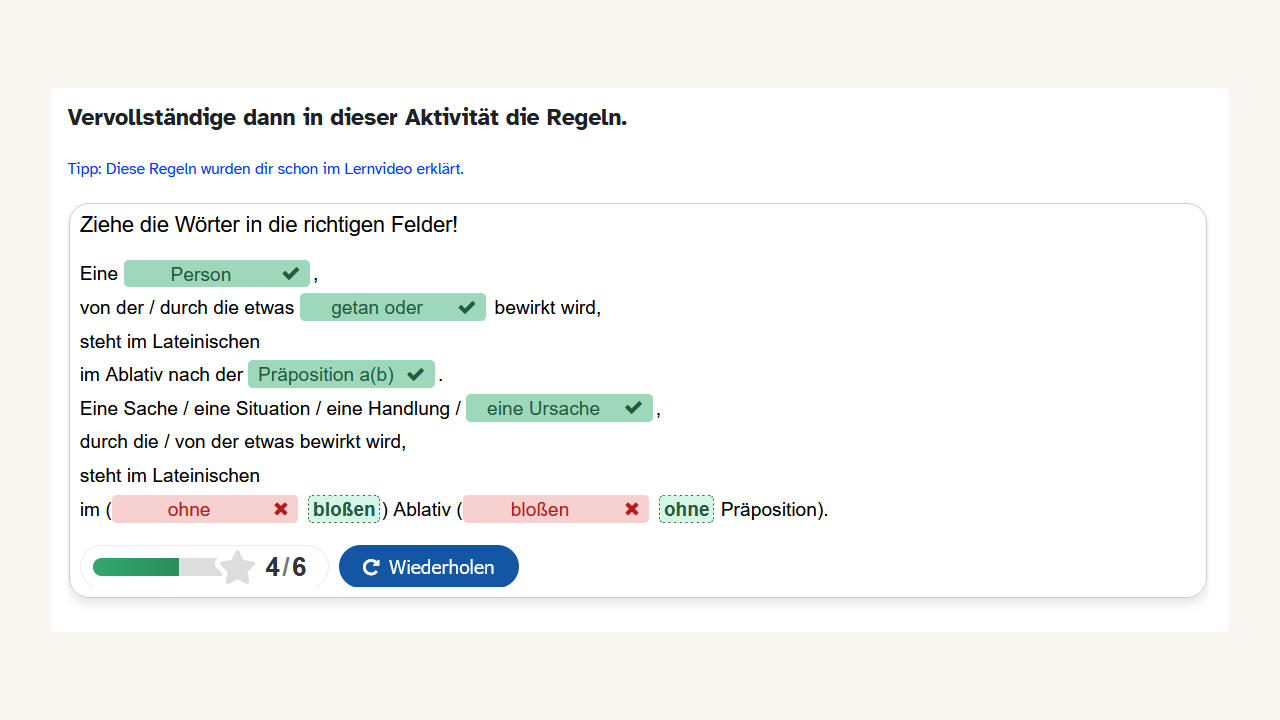The height and width of the screenshot is (720, 1280).
Task: Click the red X beside wrong 'bloßen'
Action: (x=632, y=509)
